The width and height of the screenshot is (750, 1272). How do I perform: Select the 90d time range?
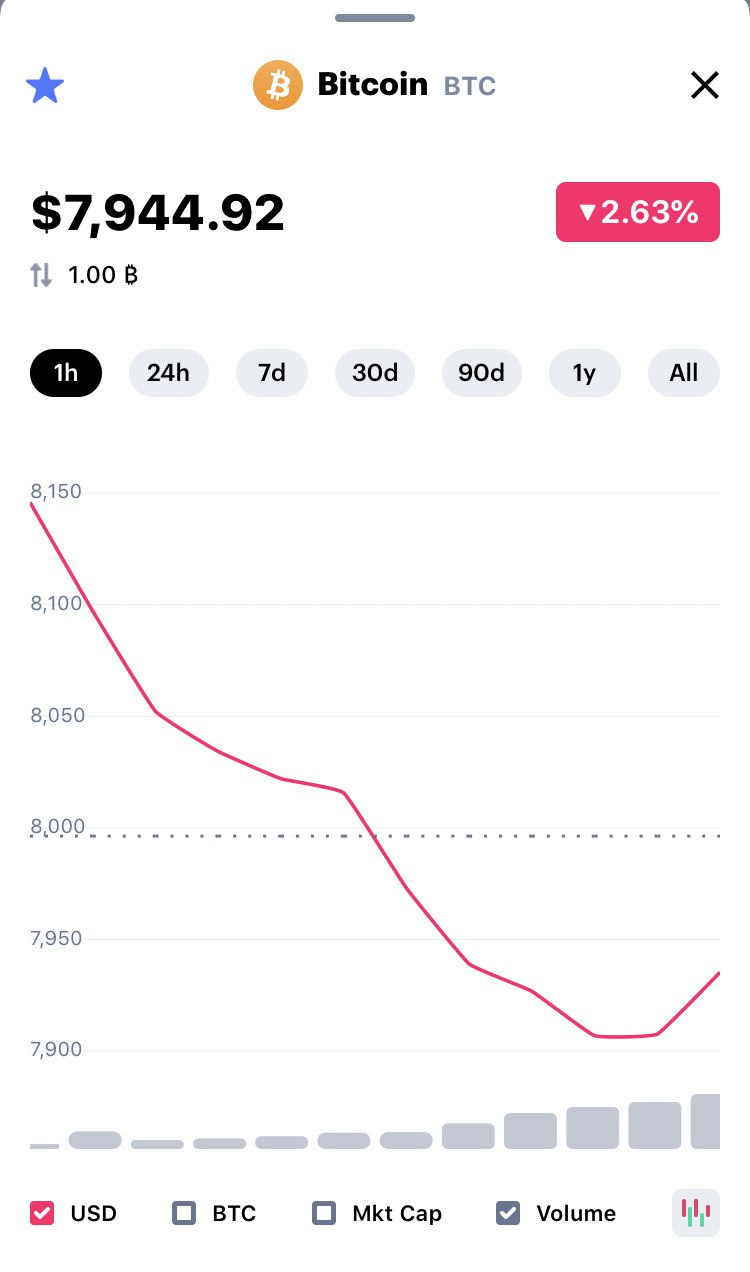pos(481,373)
